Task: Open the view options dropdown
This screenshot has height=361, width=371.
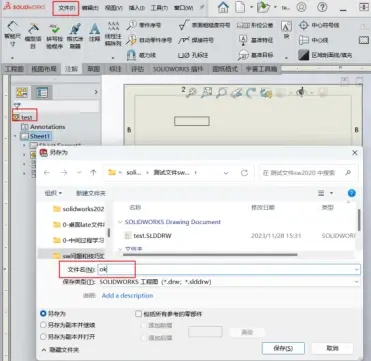Action: 331,193
